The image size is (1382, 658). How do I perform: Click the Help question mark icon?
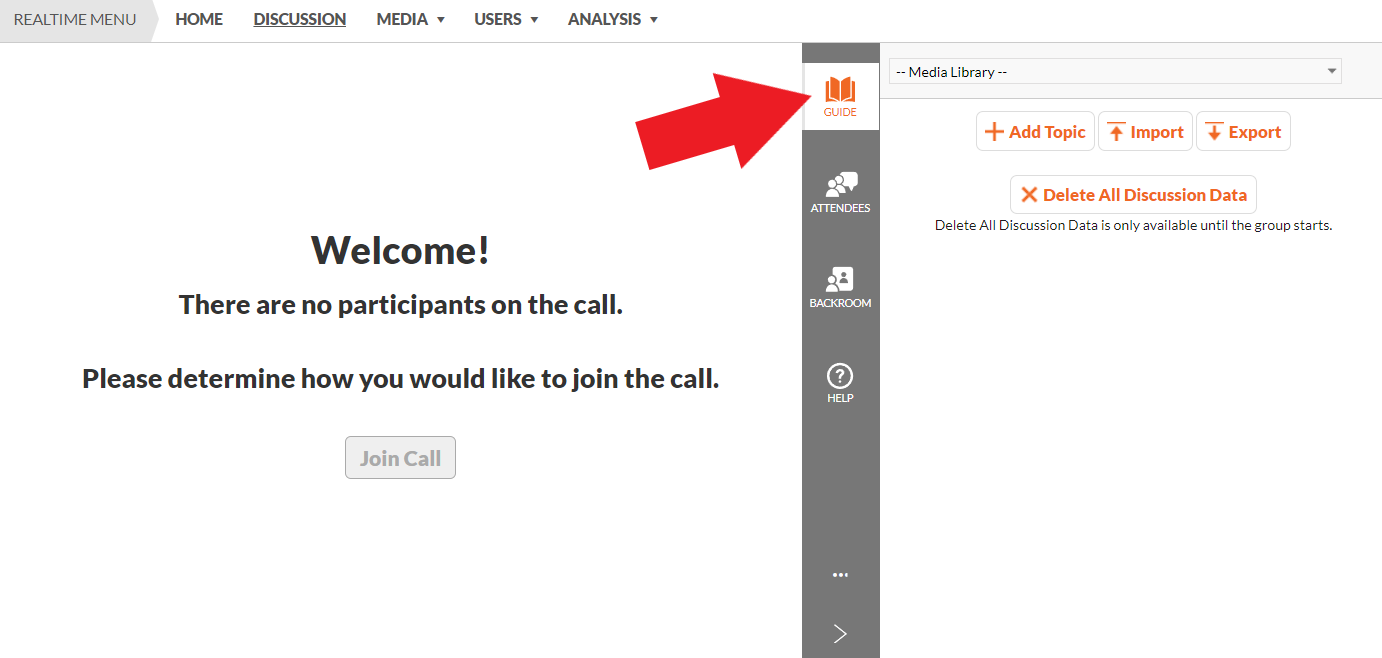tap(840, 377)
